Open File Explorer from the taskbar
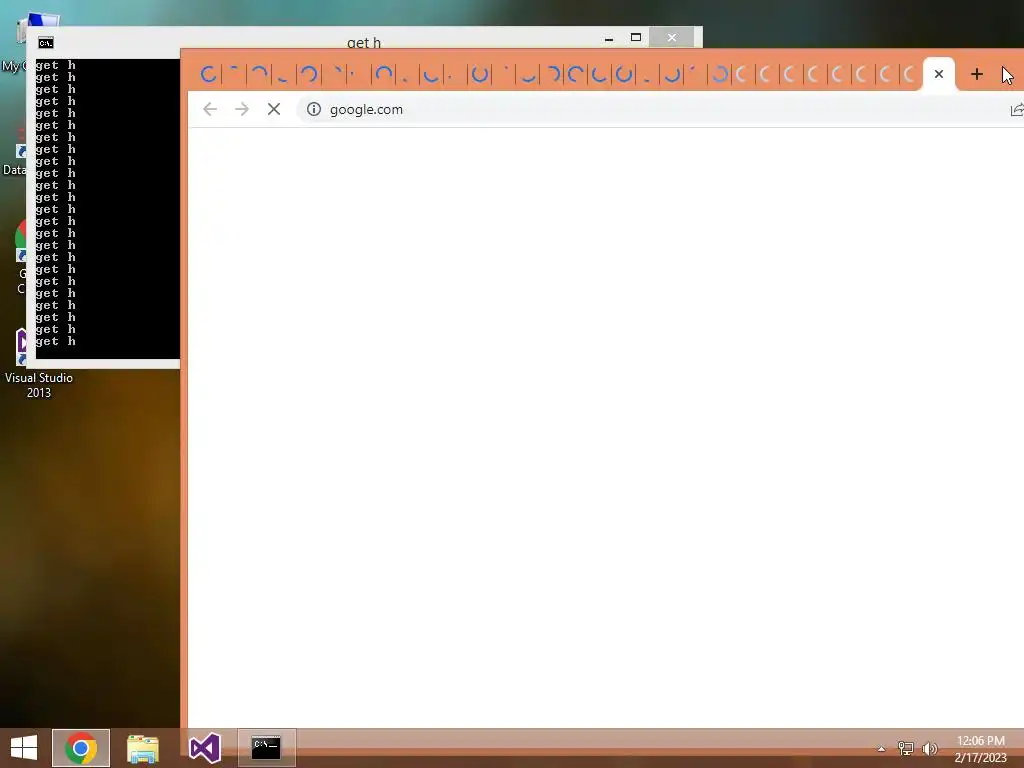 143,748
